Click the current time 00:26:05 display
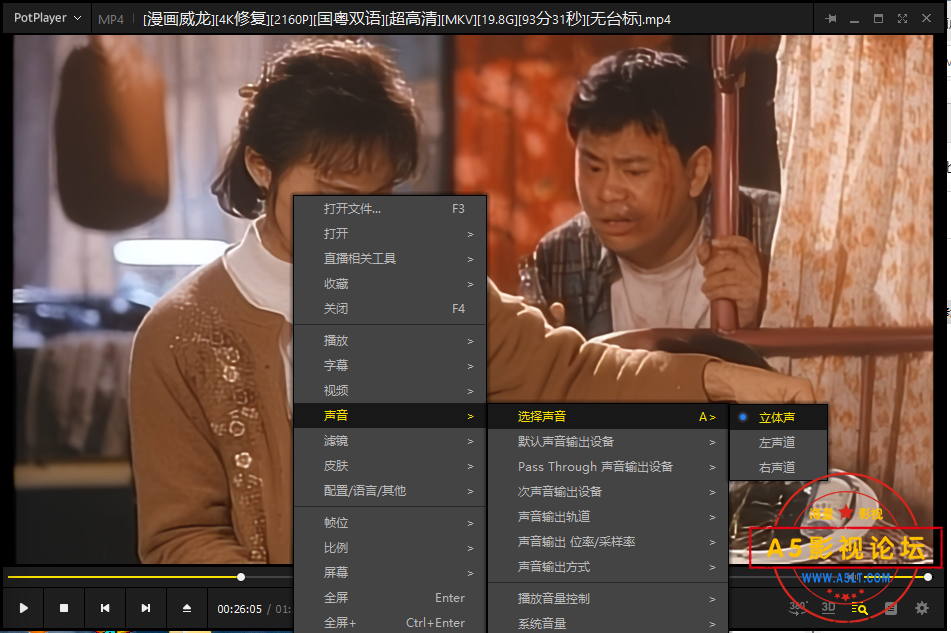 click(x=240, y=609)
